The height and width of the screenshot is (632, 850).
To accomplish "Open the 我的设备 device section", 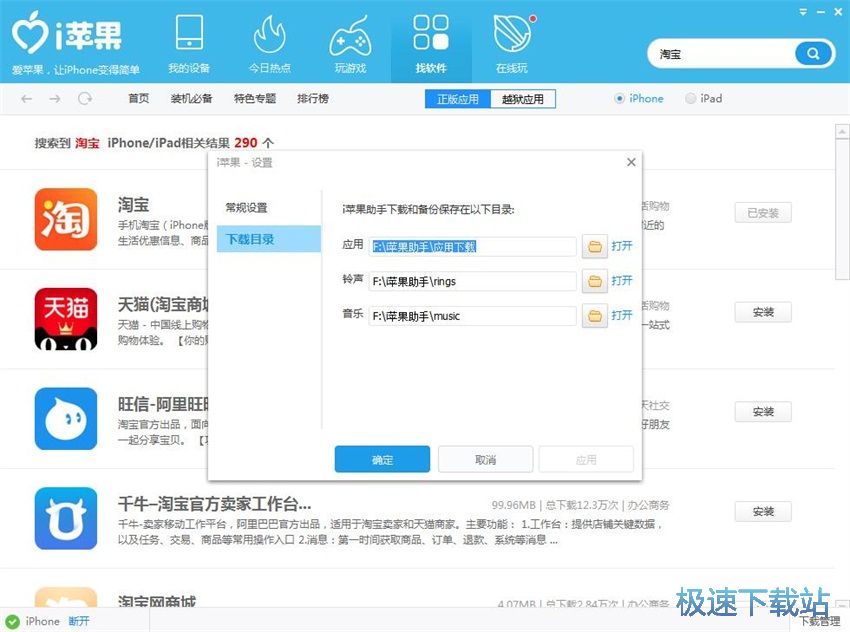I will point(189,44).
